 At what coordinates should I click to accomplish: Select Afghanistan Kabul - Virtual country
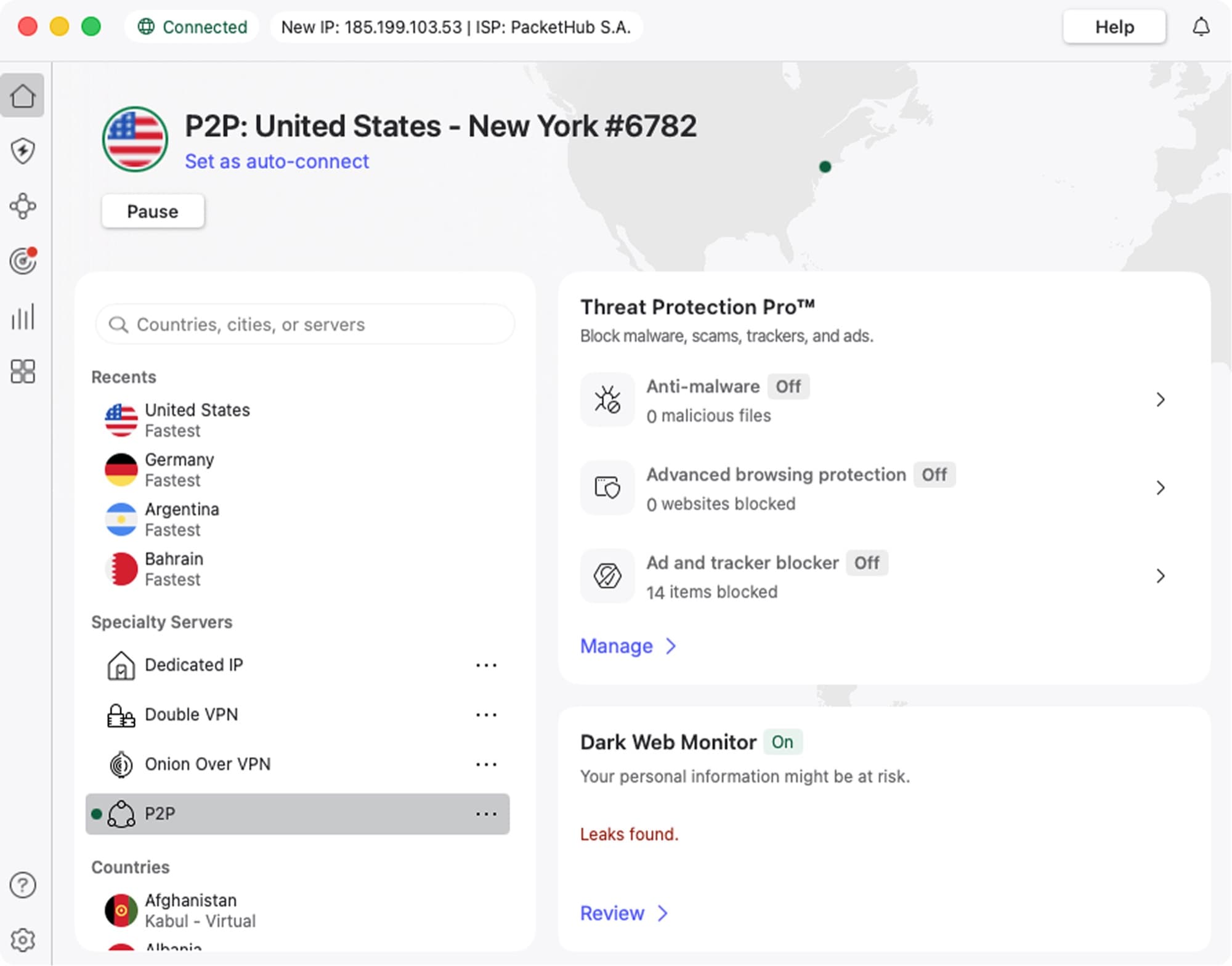(x=298, y=911)
